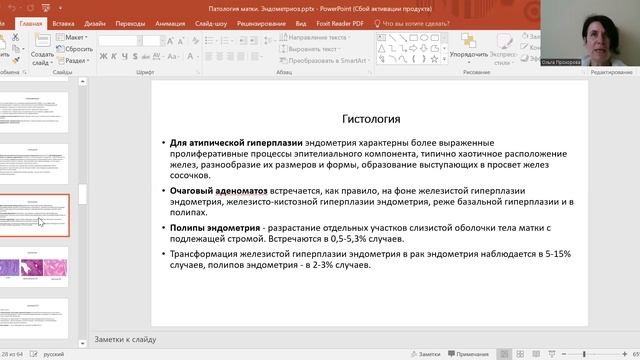Center the text alignment
The image size is (640, 360).
[220, 56]
